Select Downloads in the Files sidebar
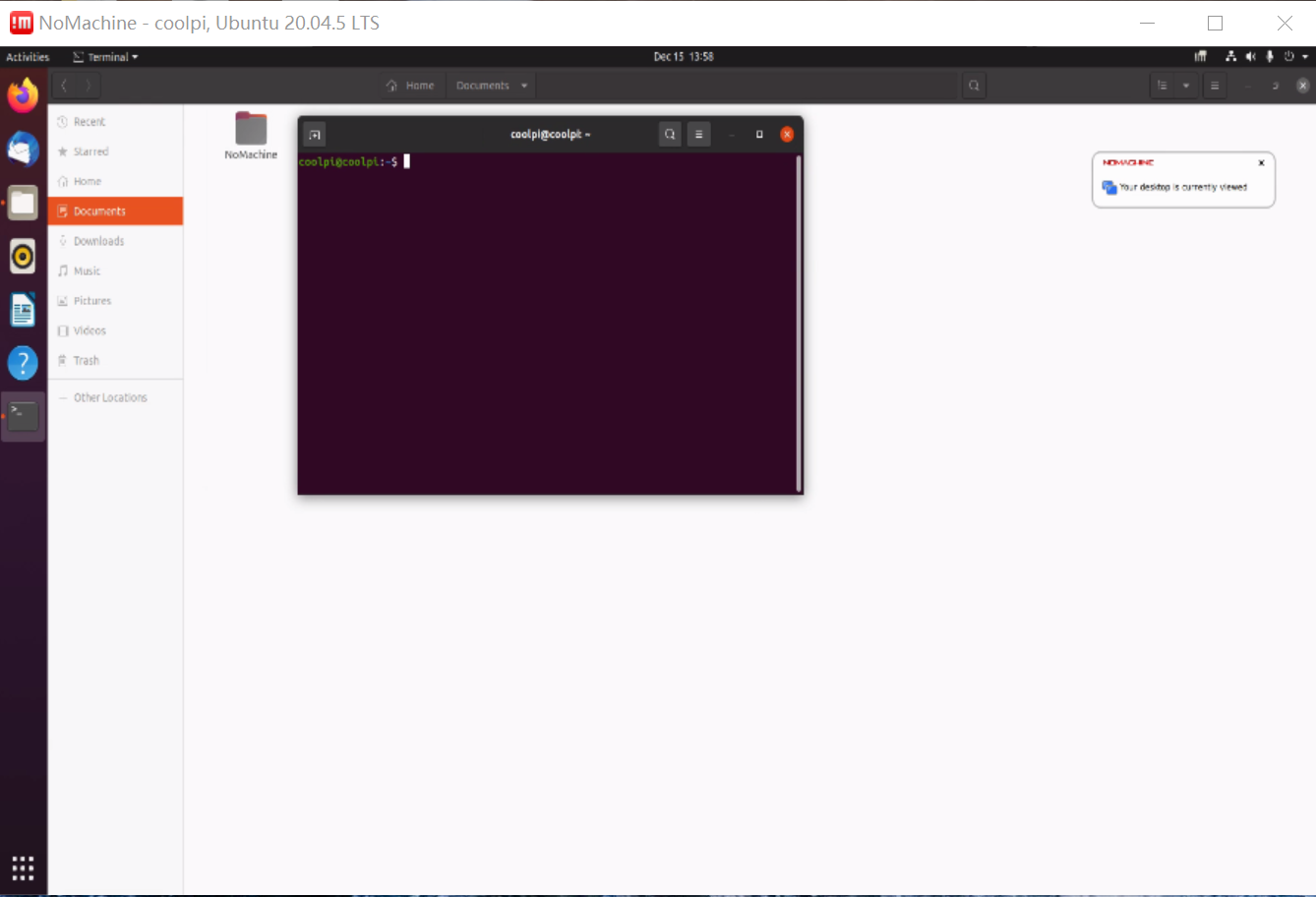 point(115,241)
